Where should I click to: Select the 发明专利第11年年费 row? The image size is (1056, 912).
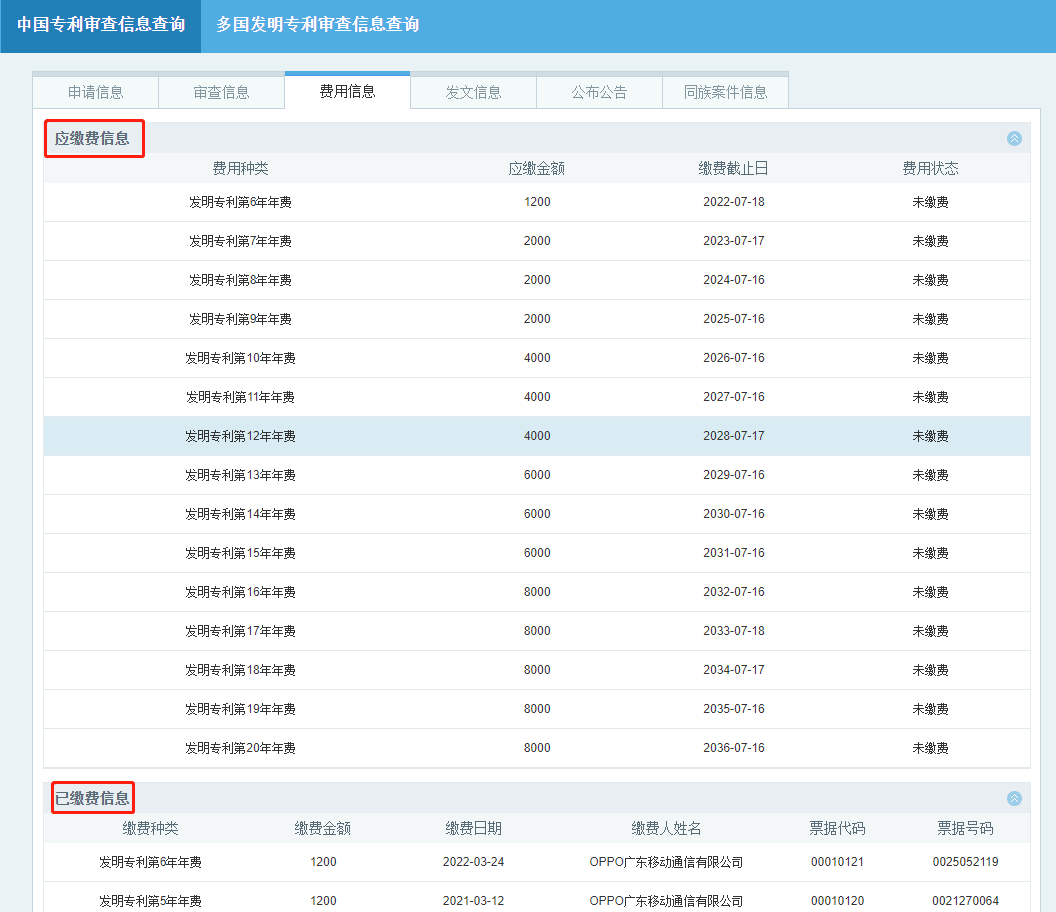pos(537,397)
